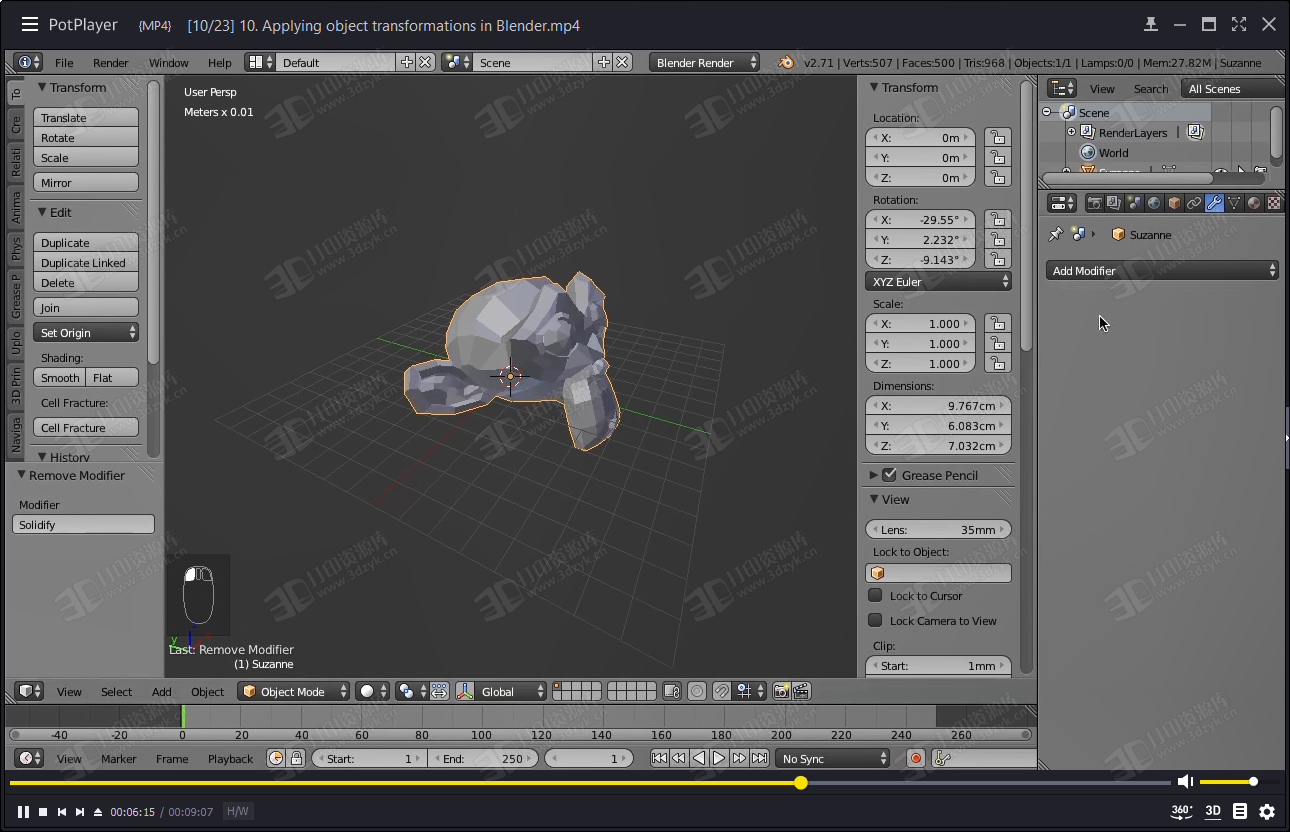Click the Translate button
The height and width of the screenshot is (832, 1290).
tap(86, 117)
